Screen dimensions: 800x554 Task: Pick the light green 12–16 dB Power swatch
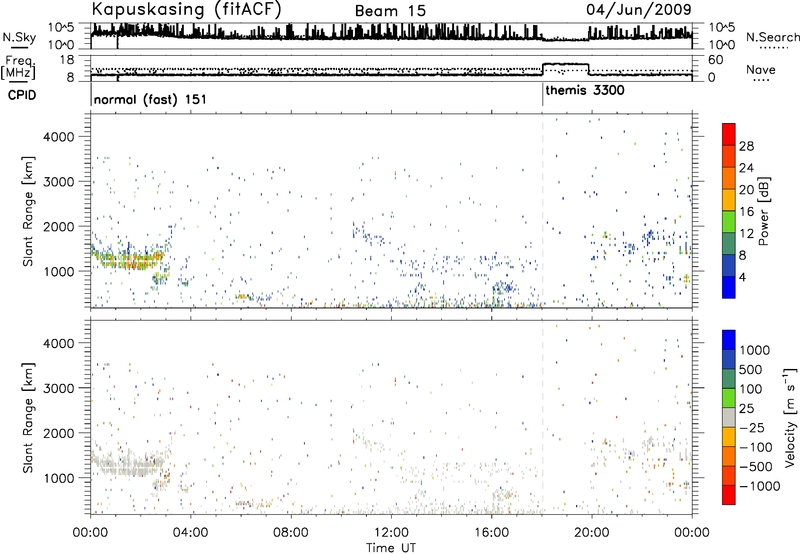pos(729,222)
